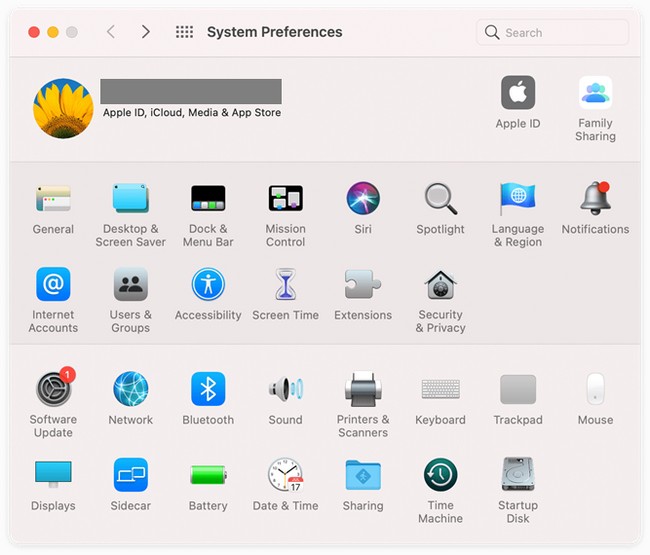This screenshot has height=555, width=650.
Task: Show all preferences grid button
Action: point(184,32)
